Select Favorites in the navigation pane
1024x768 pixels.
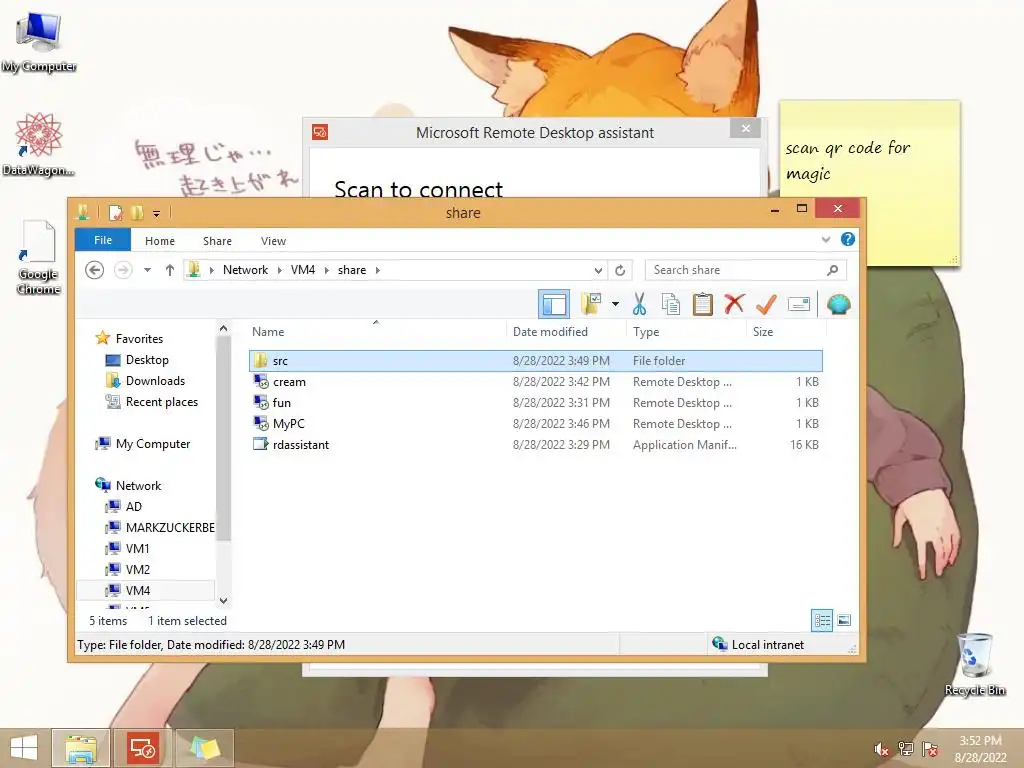pyautogui.click(x=129, y=338)
